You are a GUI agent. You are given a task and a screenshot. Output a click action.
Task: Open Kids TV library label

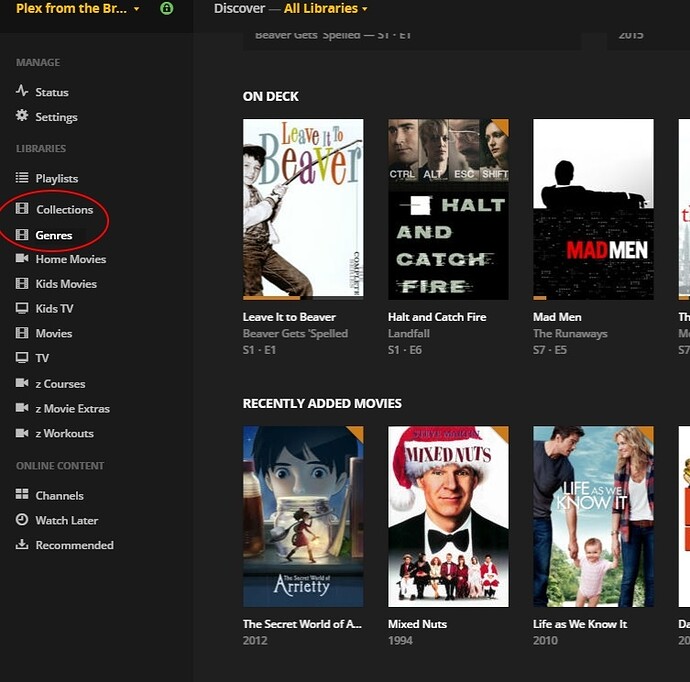[x=54, y=308]
